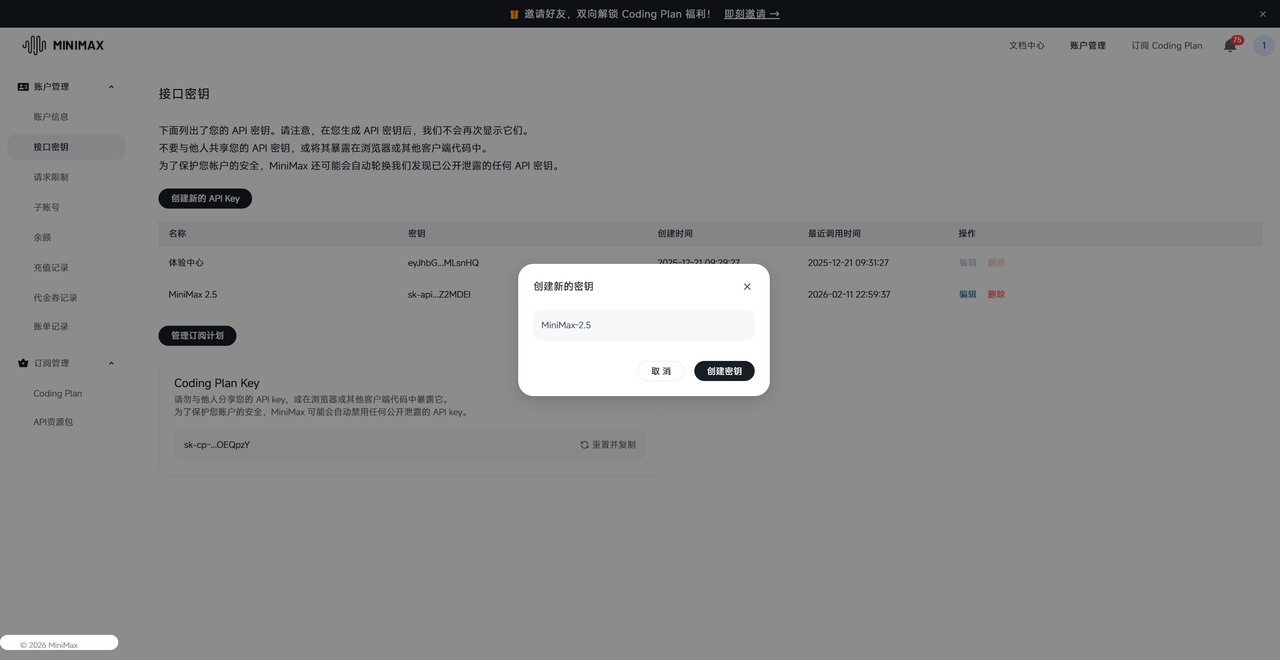Click the 订阅管理 sidebar basket icon

(x=23, y=363)
